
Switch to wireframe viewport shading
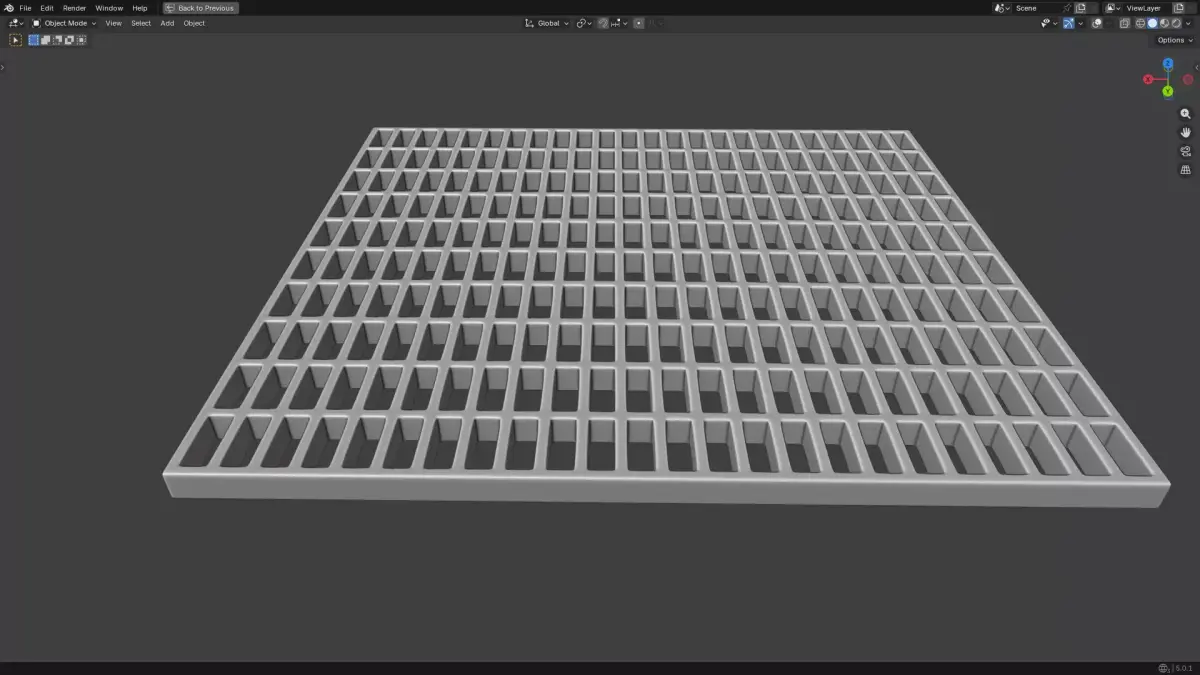tap(1140, 23)
